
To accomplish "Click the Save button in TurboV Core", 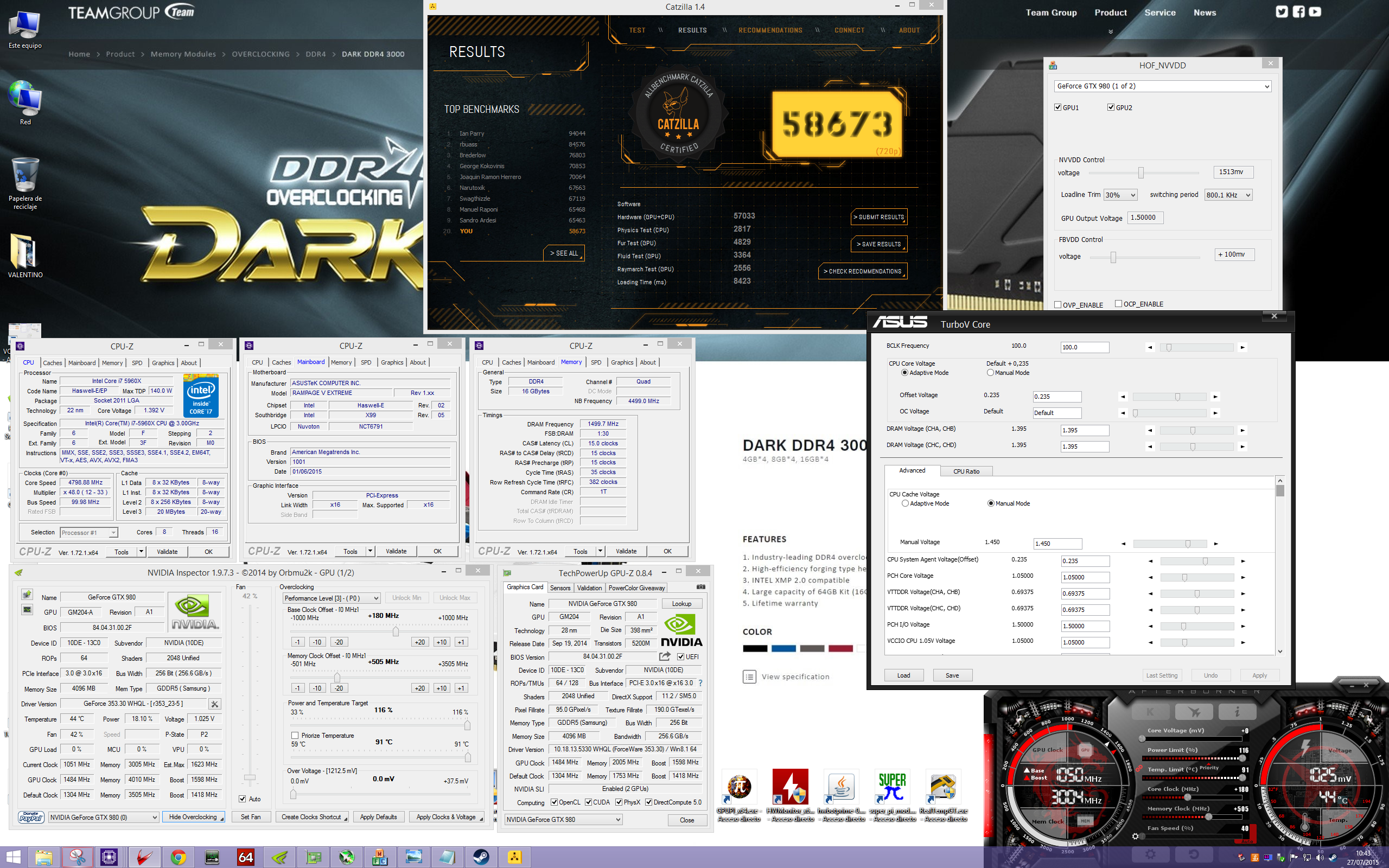I will (x=952, y=675).
